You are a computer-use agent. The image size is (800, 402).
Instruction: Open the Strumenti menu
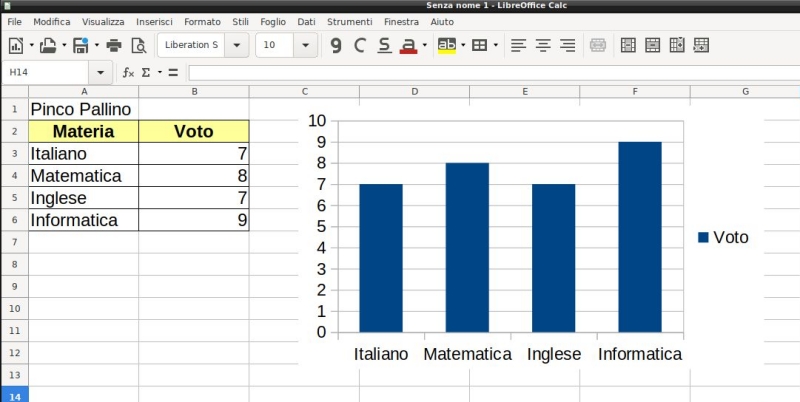pos(350,21)
